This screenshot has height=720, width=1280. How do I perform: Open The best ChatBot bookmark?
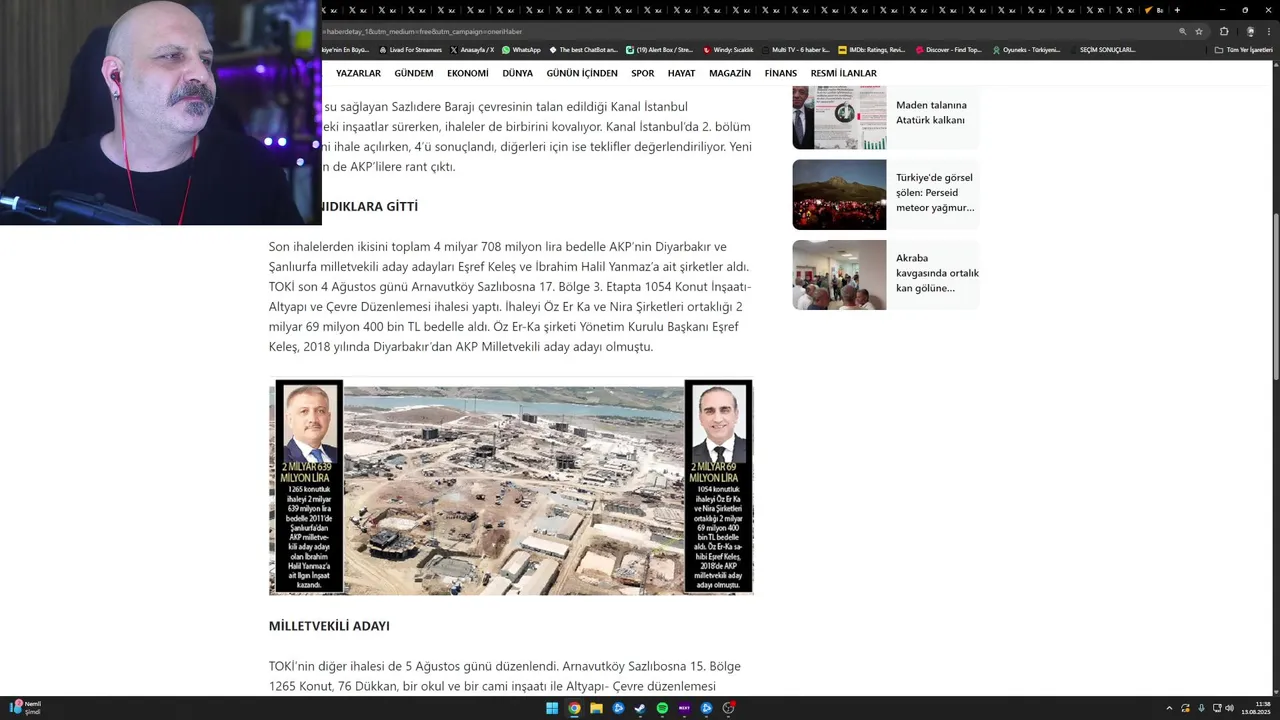pyautogui.click(x=583, y=49)
